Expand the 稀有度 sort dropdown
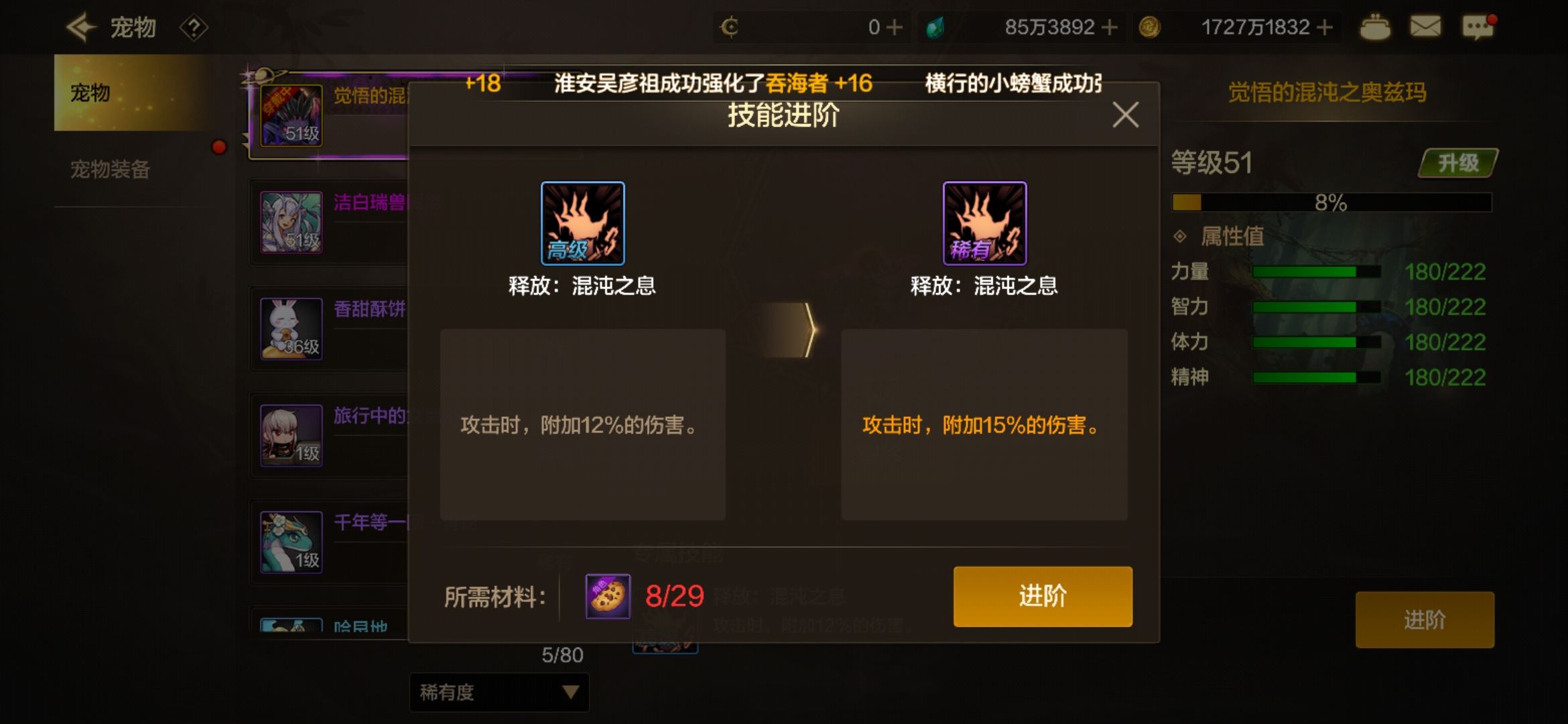The image size is (1568, 724). [499, 692]
